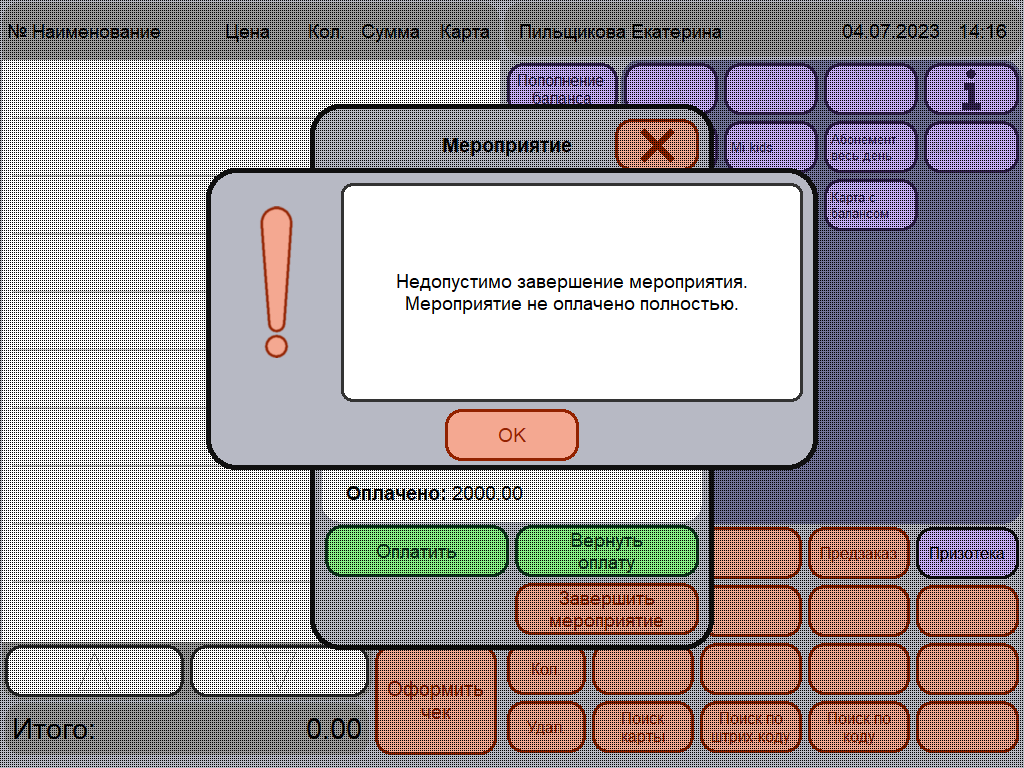Open the Призотека button
The height and width of the screenshot is (768, 1024).
(967, 553)
